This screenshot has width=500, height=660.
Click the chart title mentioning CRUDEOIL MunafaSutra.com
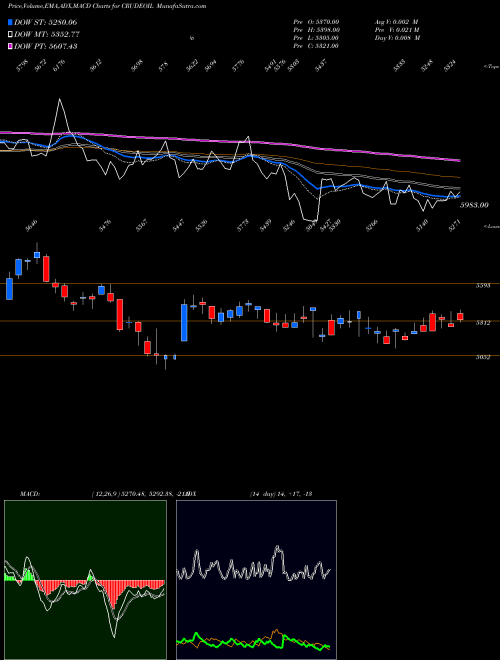click(x=107, y=6)
